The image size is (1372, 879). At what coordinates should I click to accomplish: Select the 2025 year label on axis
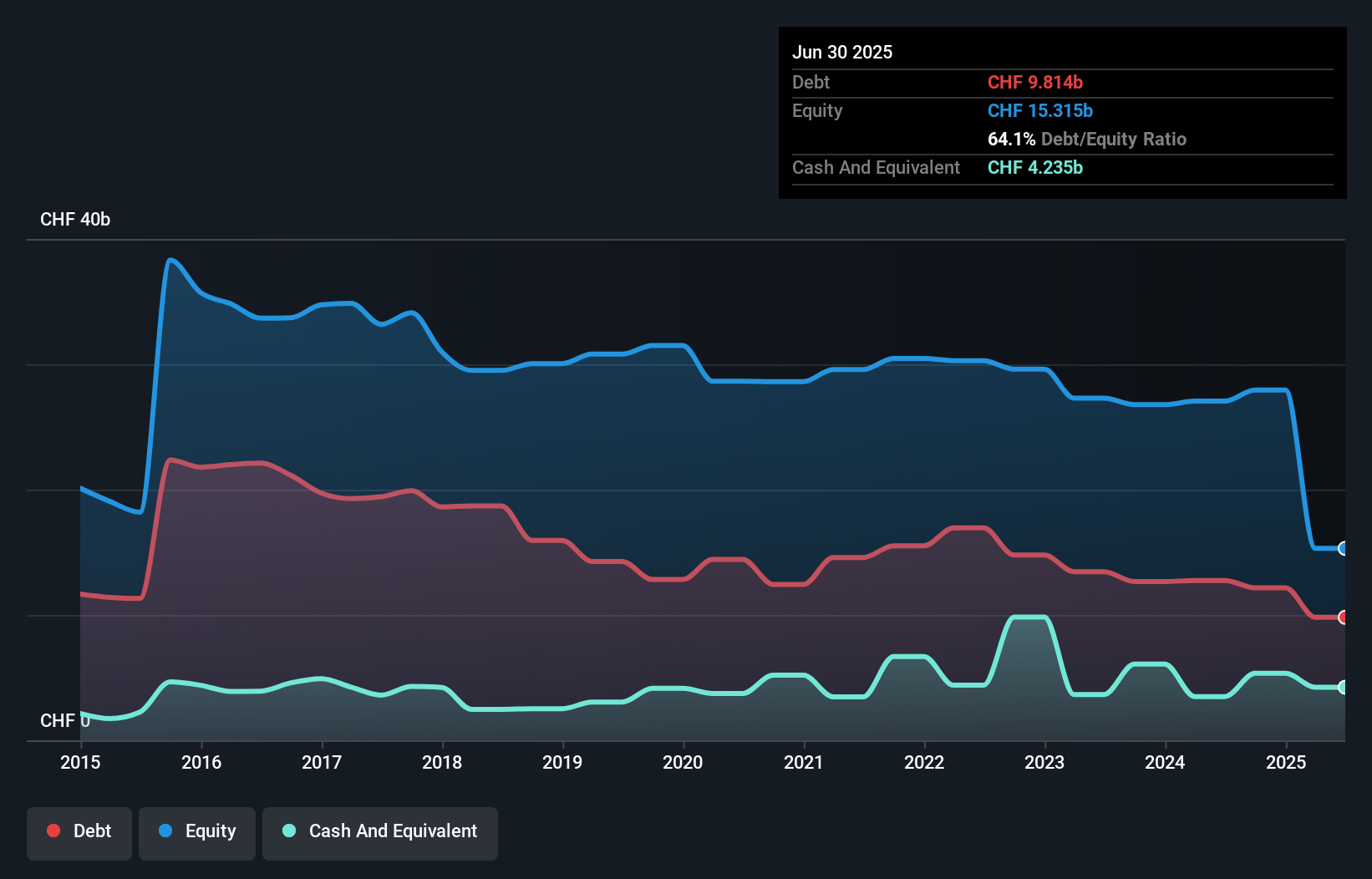click(1286, 762)
